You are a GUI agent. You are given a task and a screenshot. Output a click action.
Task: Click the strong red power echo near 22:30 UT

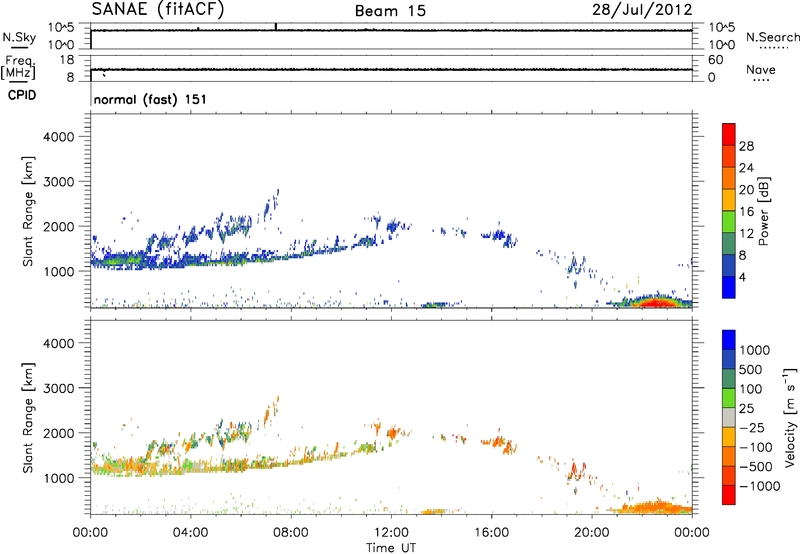(655, 303)
